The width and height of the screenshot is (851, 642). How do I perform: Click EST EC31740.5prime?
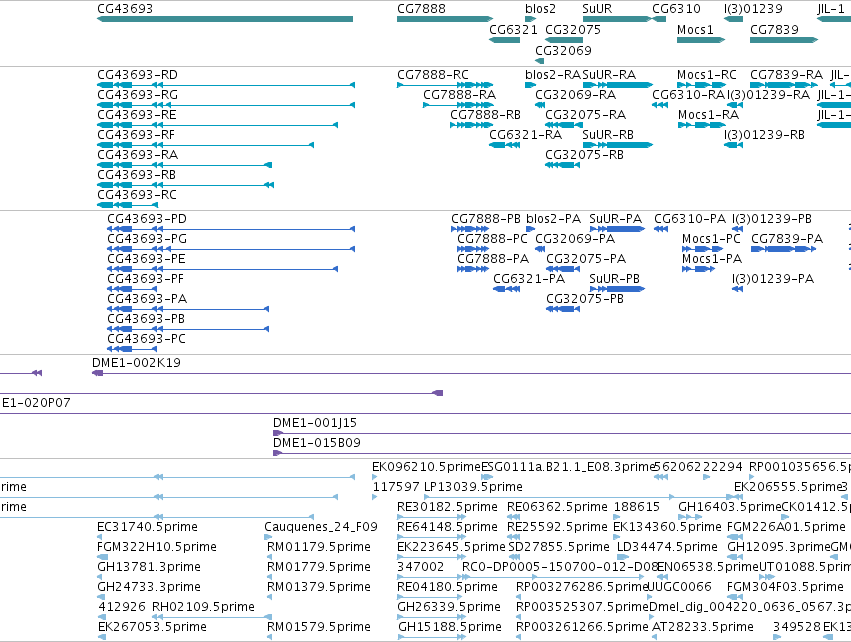point(148,527)
